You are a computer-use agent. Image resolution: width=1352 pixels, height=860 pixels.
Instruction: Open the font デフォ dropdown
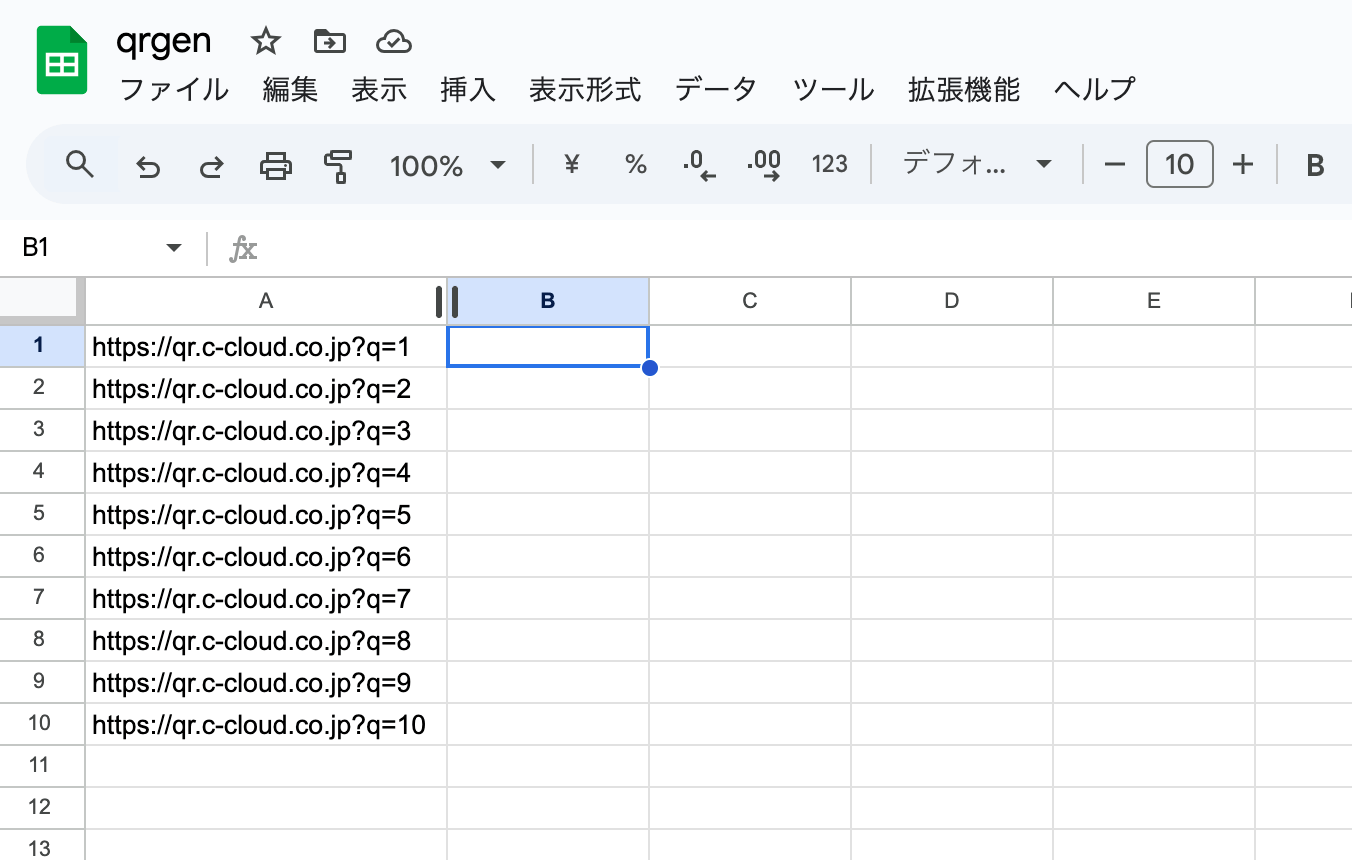977,165
